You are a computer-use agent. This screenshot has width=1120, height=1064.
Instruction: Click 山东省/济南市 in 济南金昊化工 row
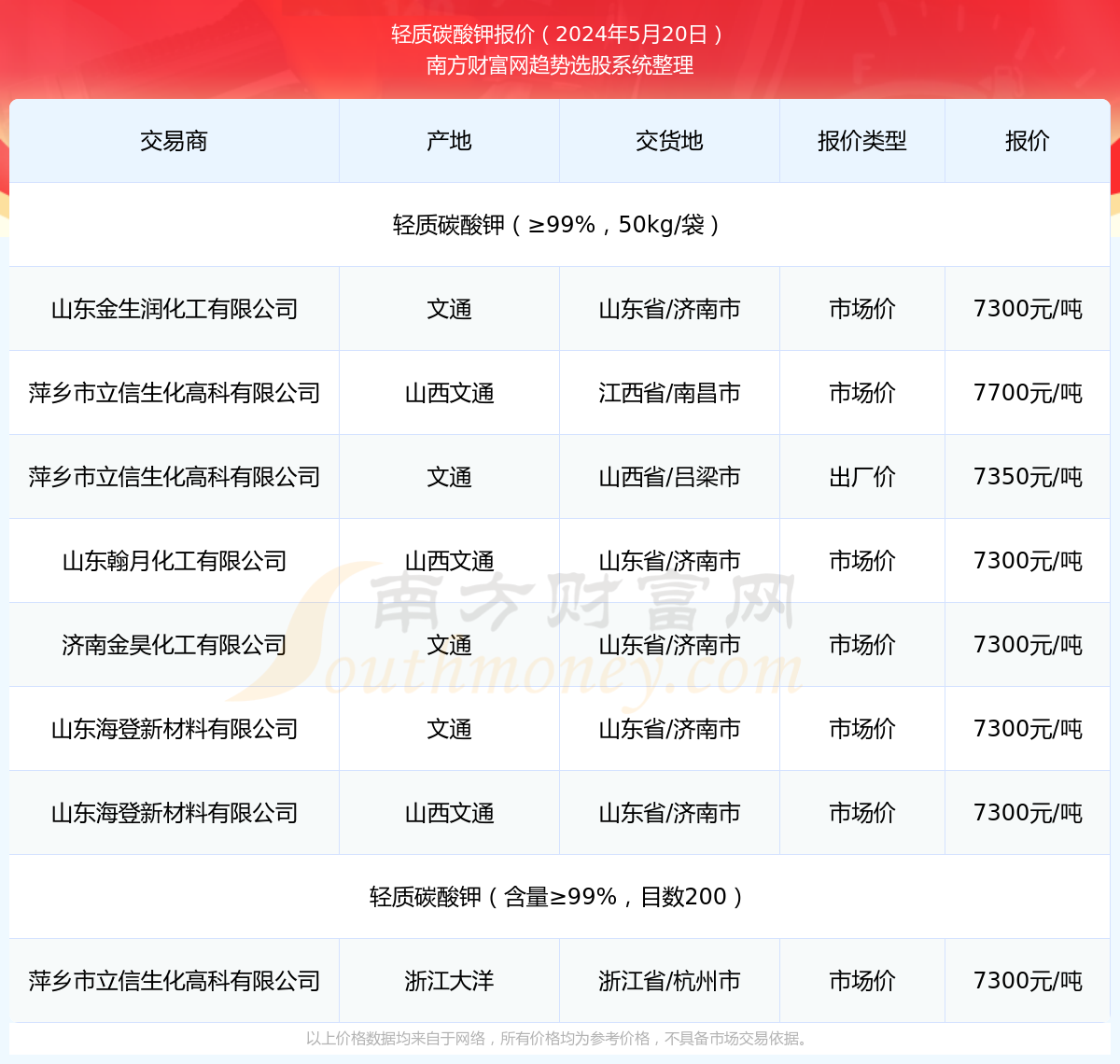coord(669,645)
